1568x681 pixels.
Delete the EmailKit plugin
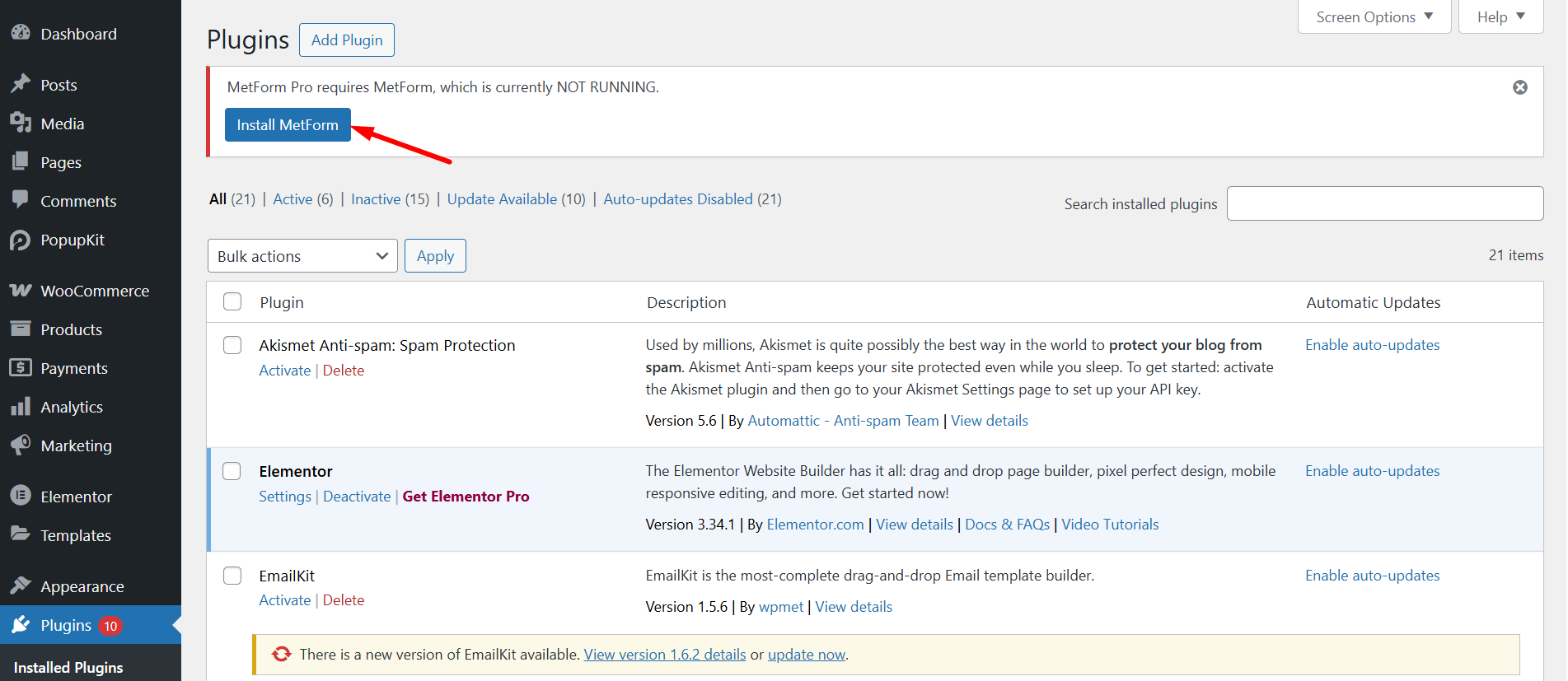click(x=344, y=600)
